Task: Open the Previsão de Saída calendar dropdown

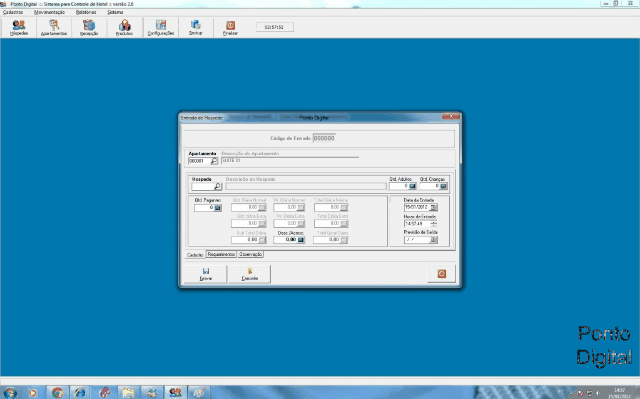Action: tap(433, 240)
